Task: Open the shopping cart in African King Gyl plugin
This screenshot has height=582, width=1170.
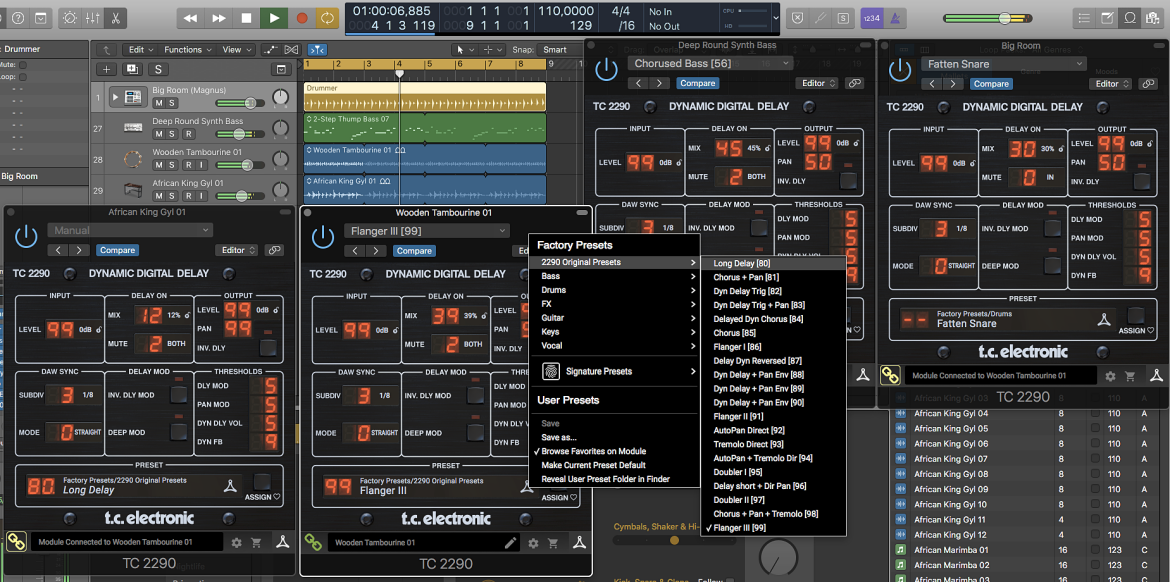Action: click(257, 543)
